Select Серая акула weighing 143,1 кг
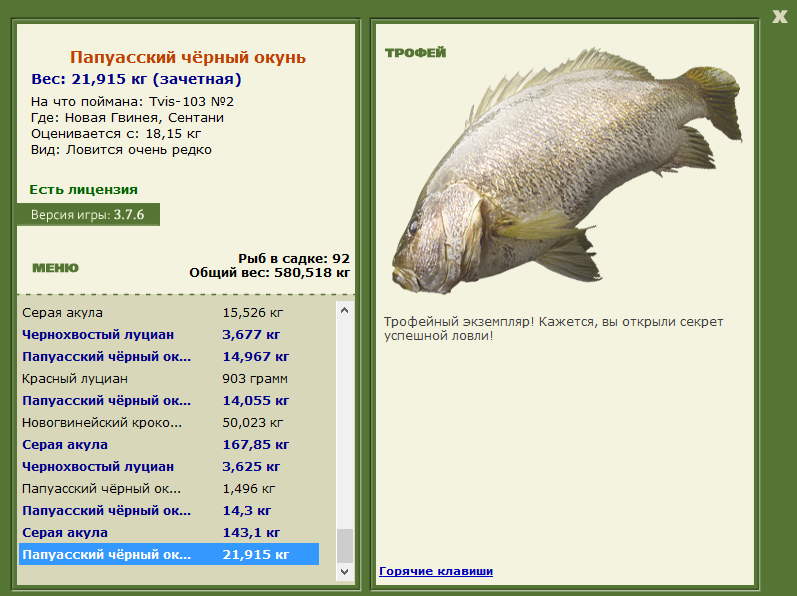The image size is (797, 596). [x=150, y=533]
